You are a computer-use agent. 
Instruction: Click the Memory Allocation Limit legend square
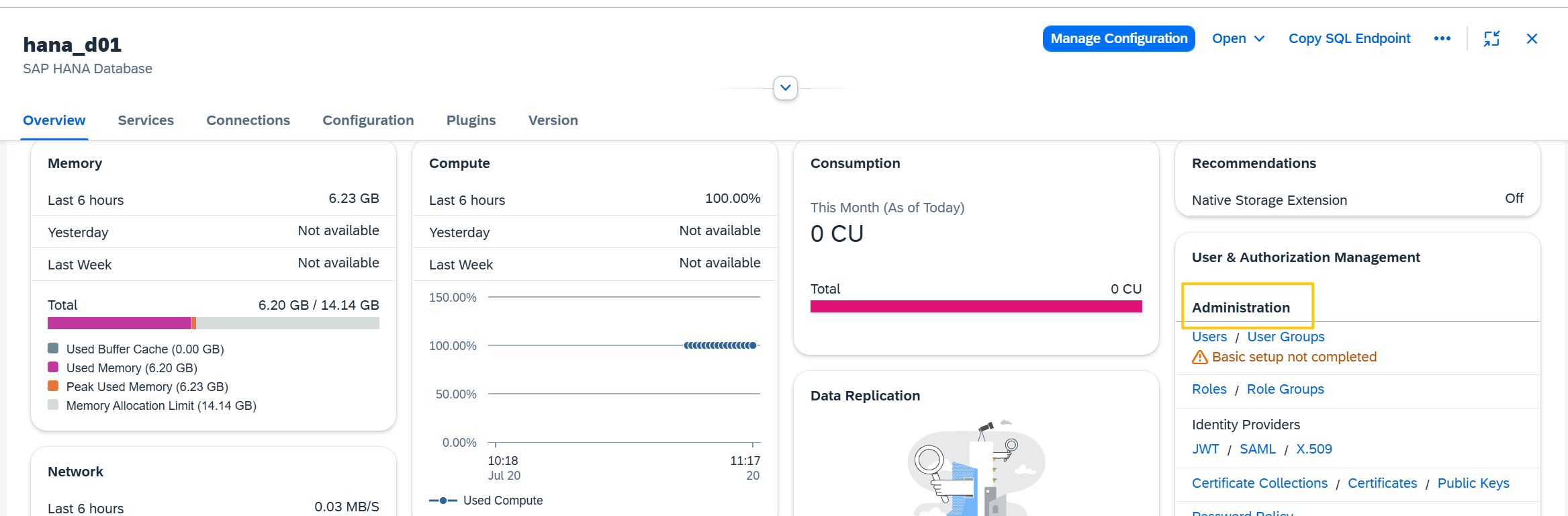click(53, 404)
